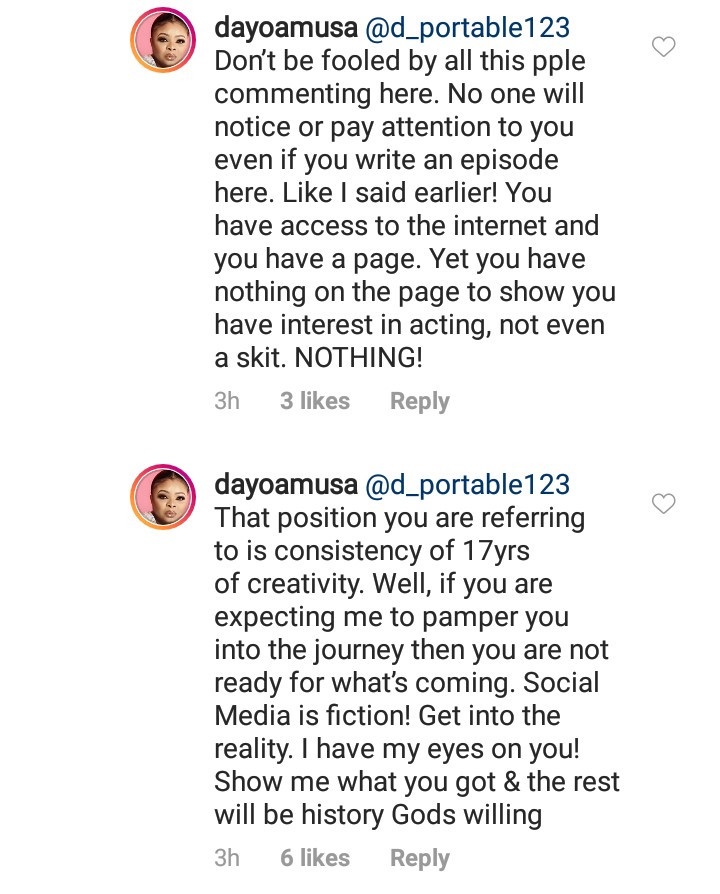Screen dimensions: 720x894
Task: Like the comment ending with "NOTHING!"
Action: pyautogui.click(x=663, y=46)
